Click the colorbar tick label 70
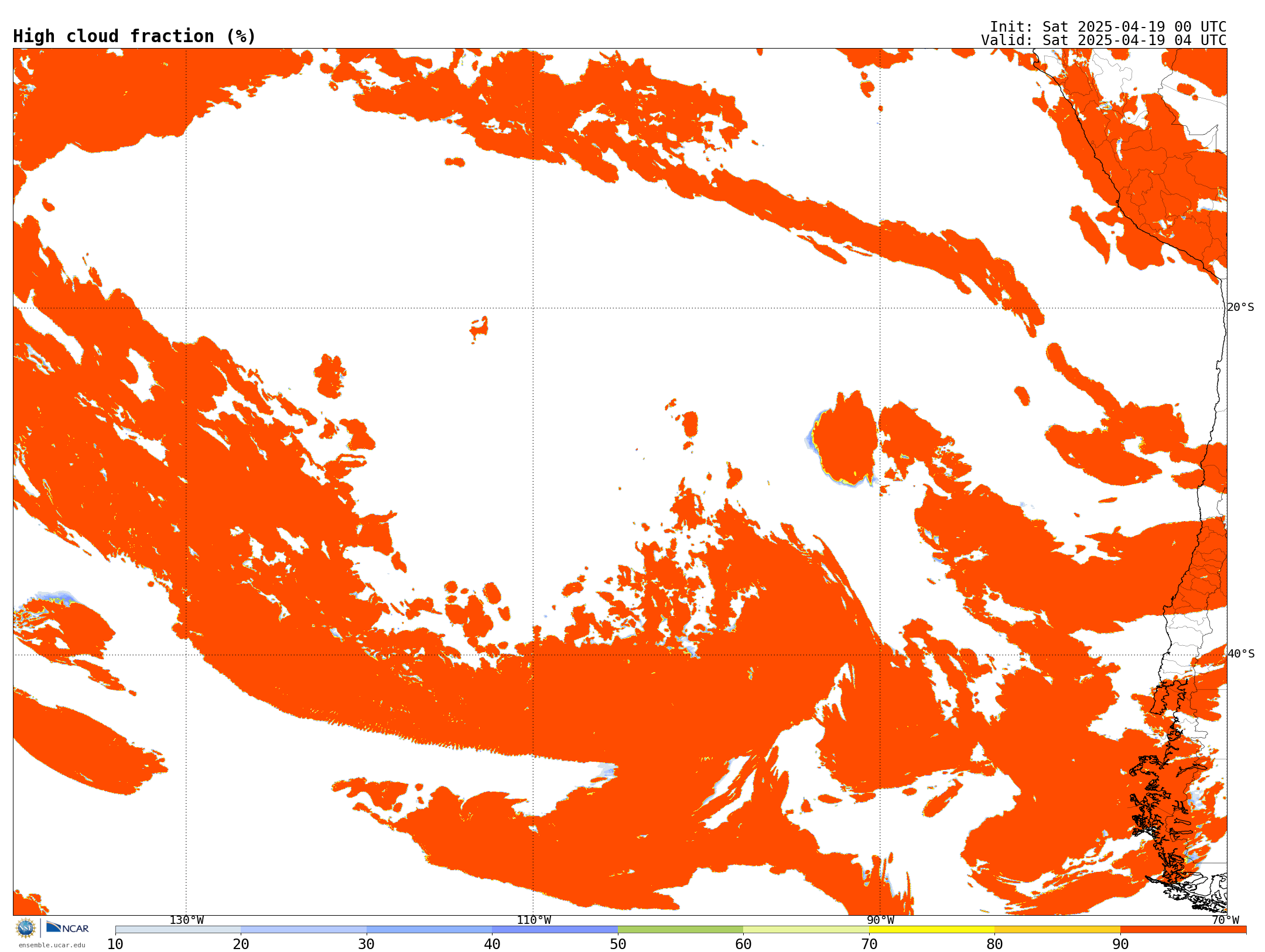1265x952 pixels. coord(869,944)
